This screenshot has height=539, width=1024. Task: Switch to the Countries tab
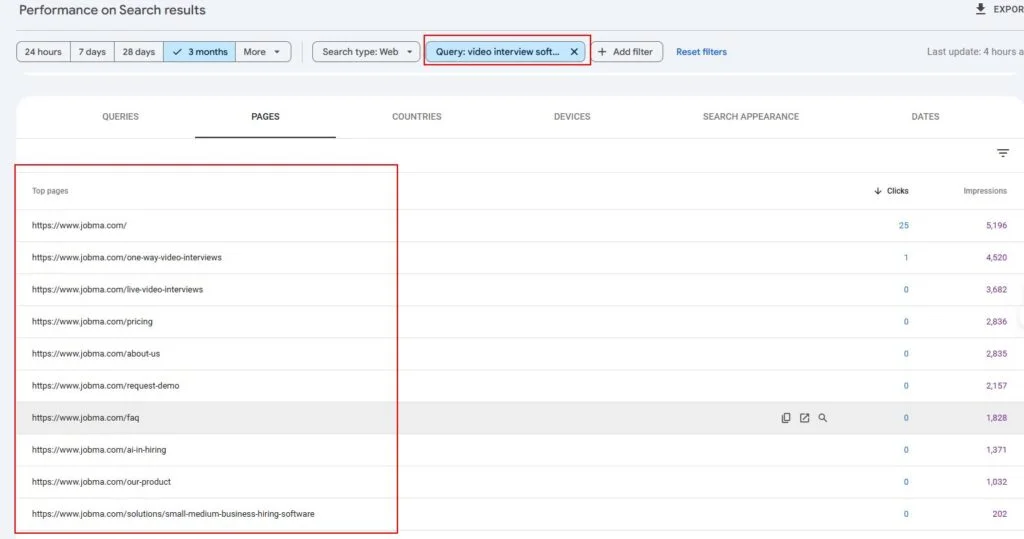pyautogui.click(x=417, y=116)
